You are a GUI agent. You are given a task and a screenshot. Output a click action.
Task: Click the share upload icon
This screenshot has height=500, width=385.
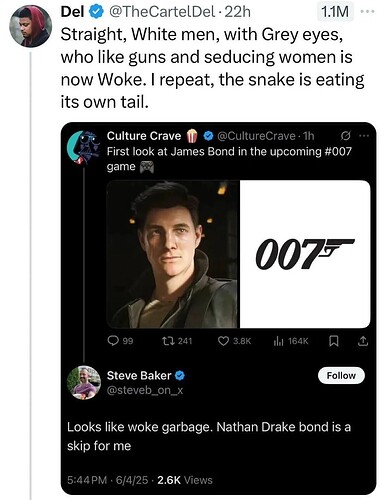click(363, 341)
